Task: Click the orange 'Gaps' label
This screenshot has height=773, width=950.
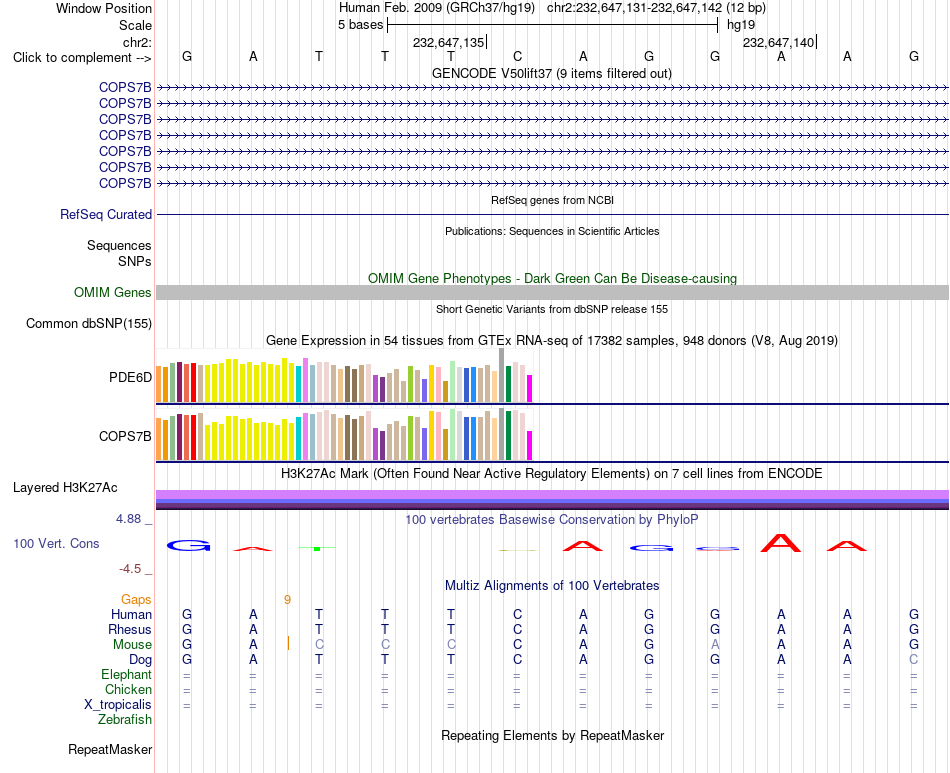Action: 136,599
